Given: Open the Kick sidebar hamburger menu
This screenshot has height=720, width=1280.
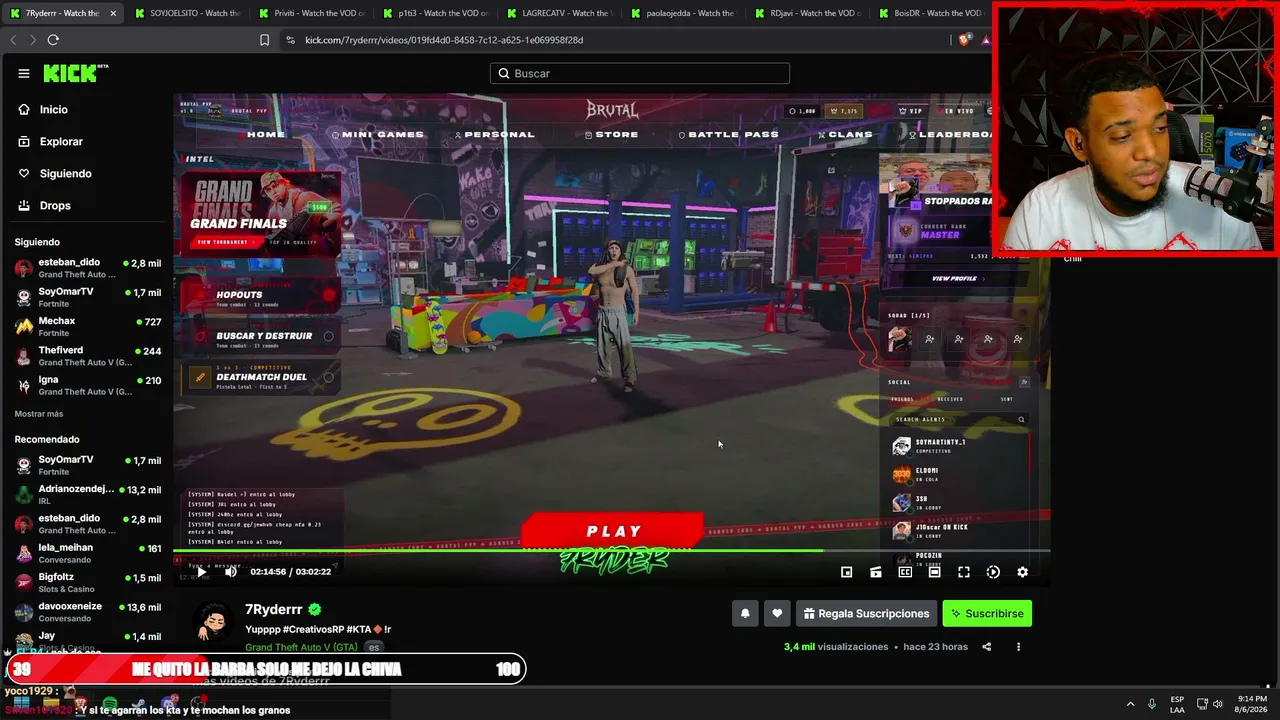Looking at the screenshot, I should pos(24,73).
